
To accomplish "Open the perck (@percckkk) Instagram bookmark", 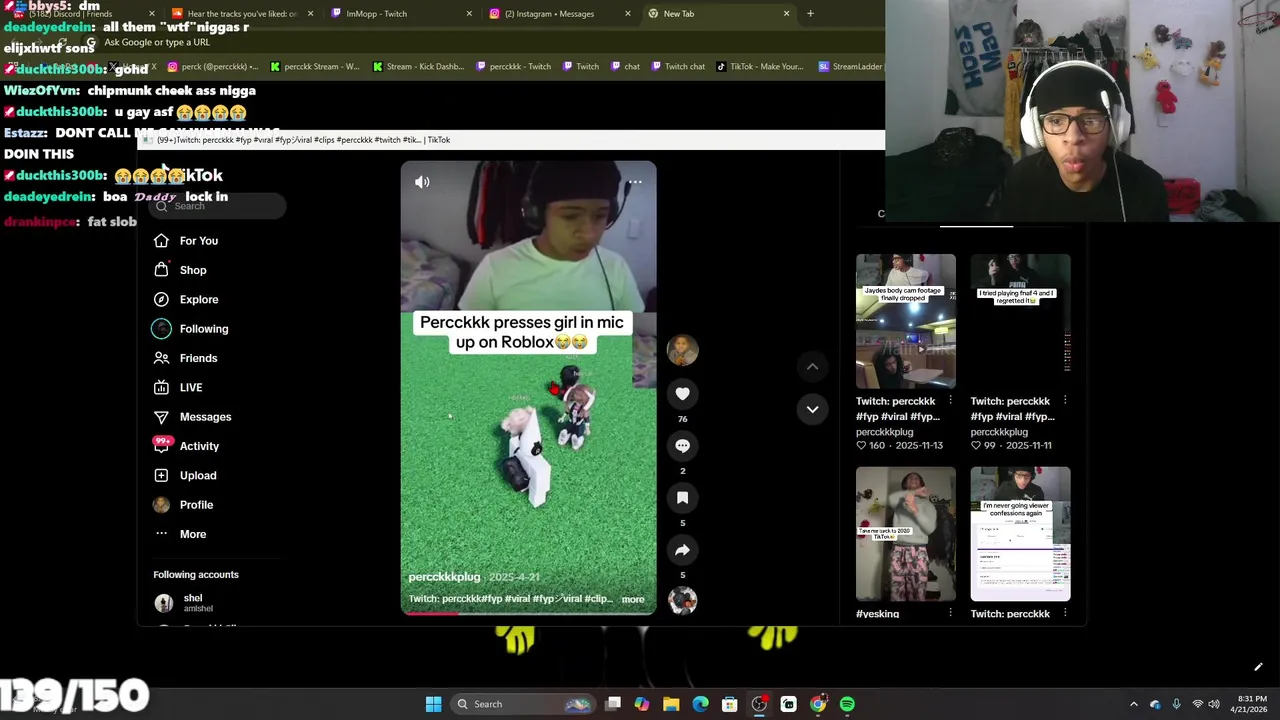I will click(x=212, y=67).
